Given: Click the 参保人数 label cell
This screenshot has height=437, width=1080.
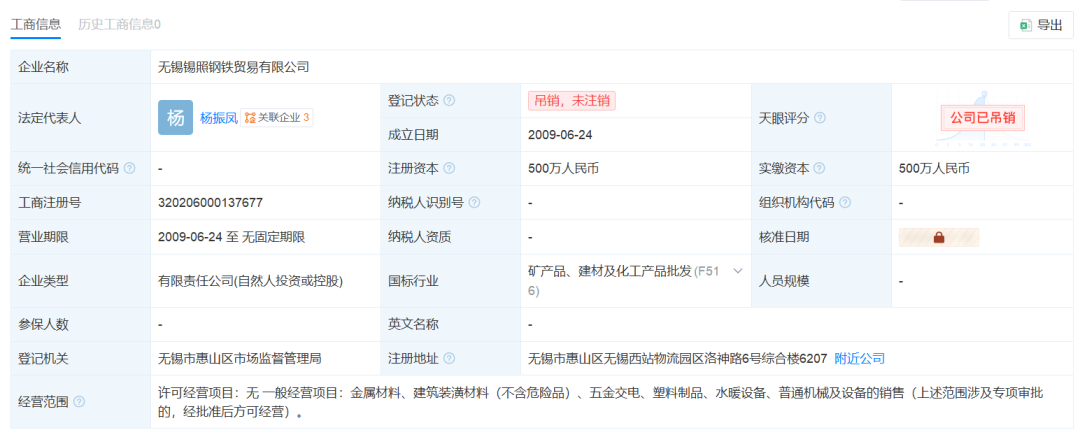Looking at the screenshot, I should [x=81, y=324].
